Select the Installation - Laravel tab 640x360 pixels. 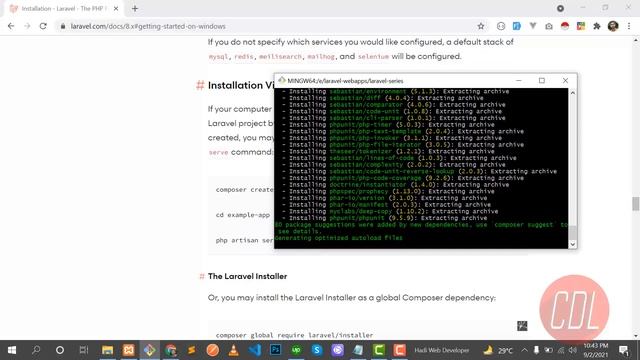pos(63,8)
